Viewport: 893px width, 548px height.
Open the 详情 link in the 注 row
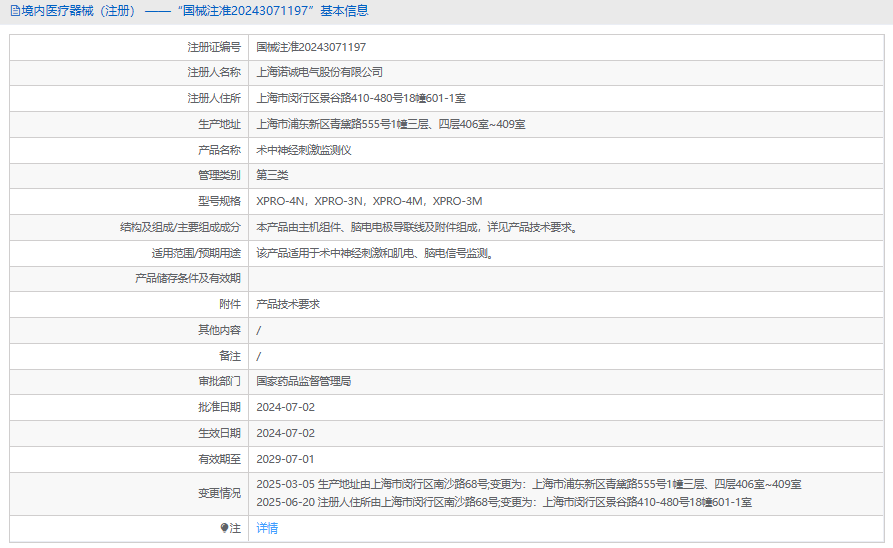pos(267,528)
